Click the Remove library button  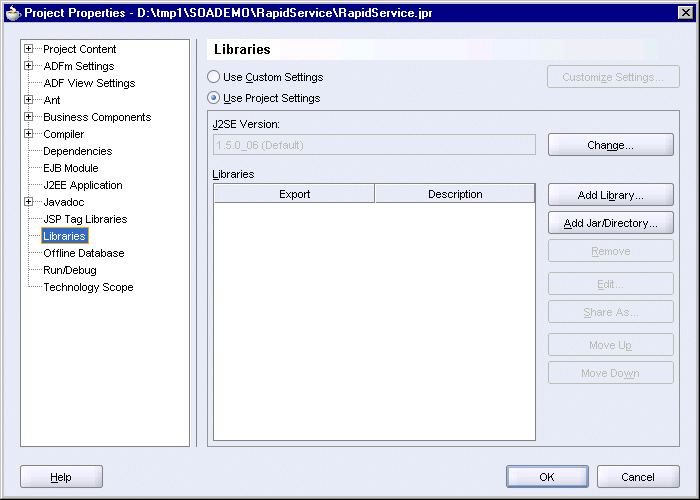click(x=611, y=251)
